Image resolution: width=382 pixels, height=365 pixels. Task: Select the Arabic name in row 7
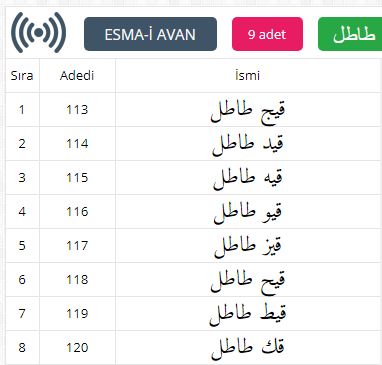point(248,314)
